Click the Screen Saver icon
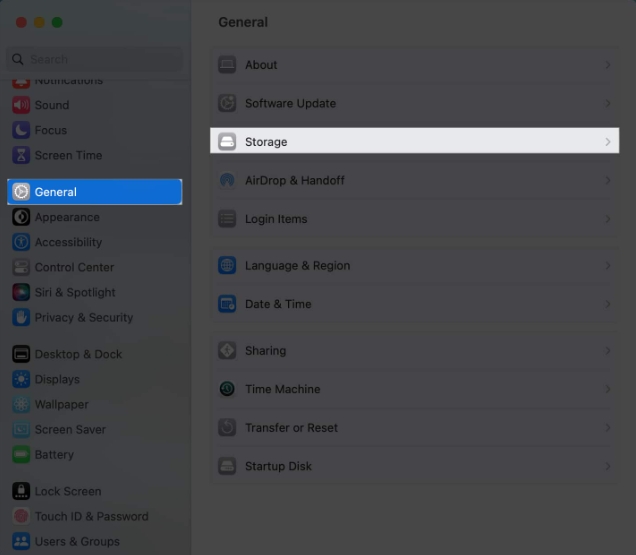The image size is (636, 555). (21, 430)
